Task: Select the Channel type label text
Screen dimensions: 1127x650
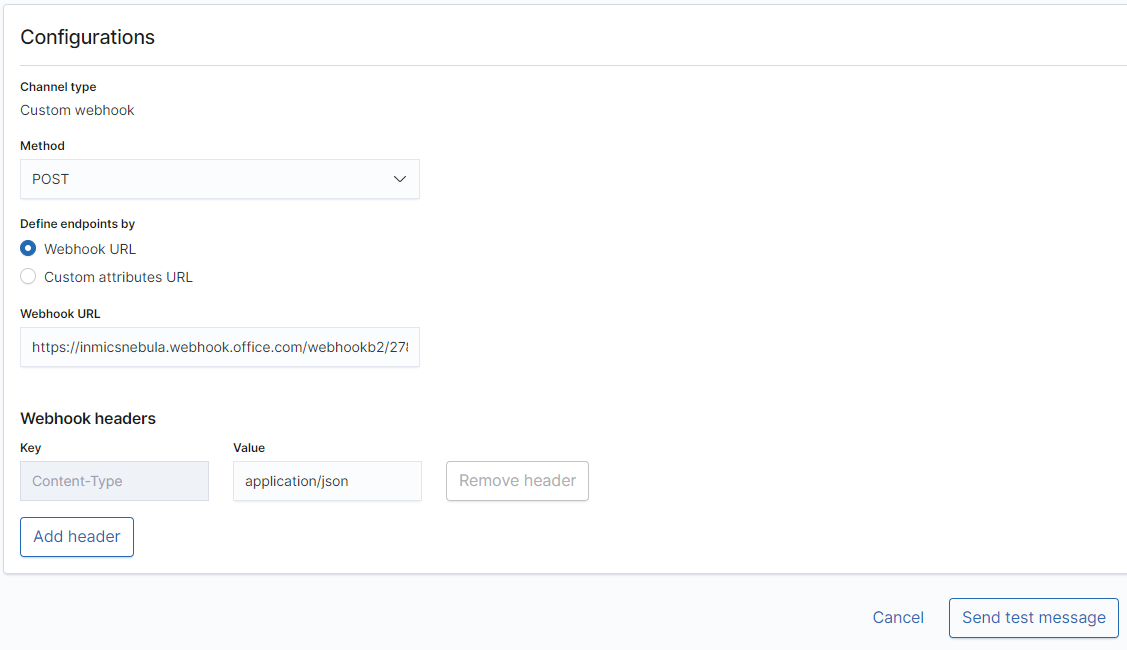Action: point(58,87)
